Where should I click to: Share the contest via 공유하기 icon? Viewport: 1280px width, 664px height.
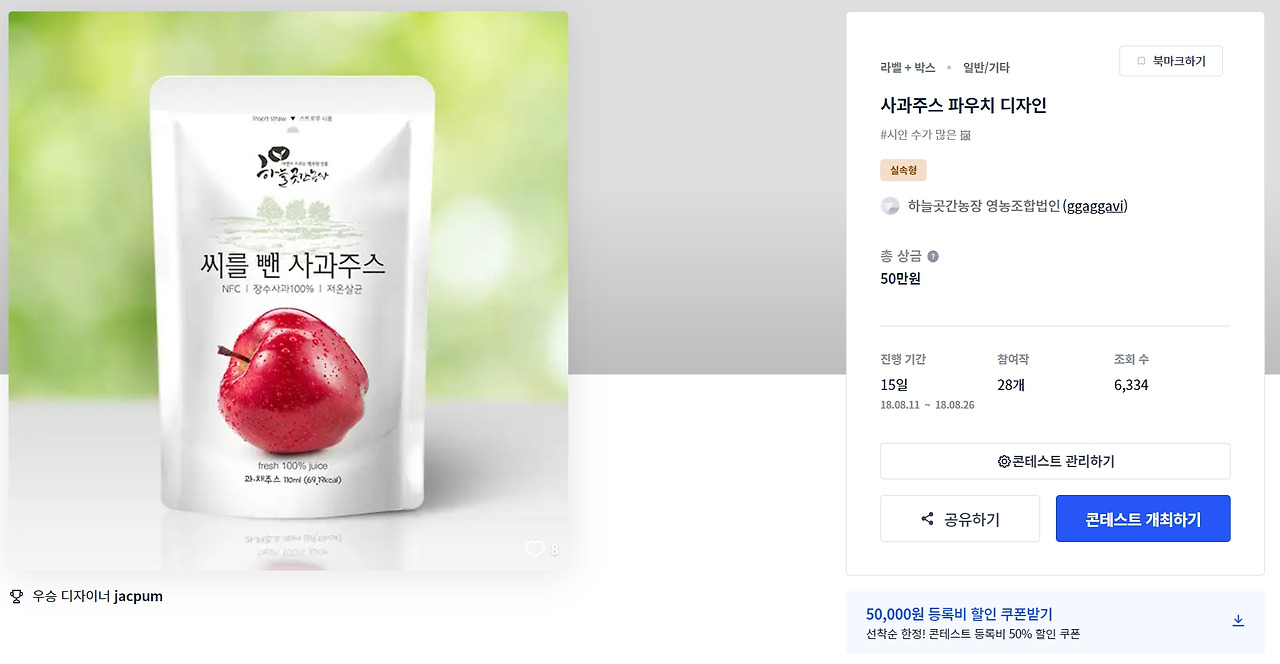(x=927, y=519)
